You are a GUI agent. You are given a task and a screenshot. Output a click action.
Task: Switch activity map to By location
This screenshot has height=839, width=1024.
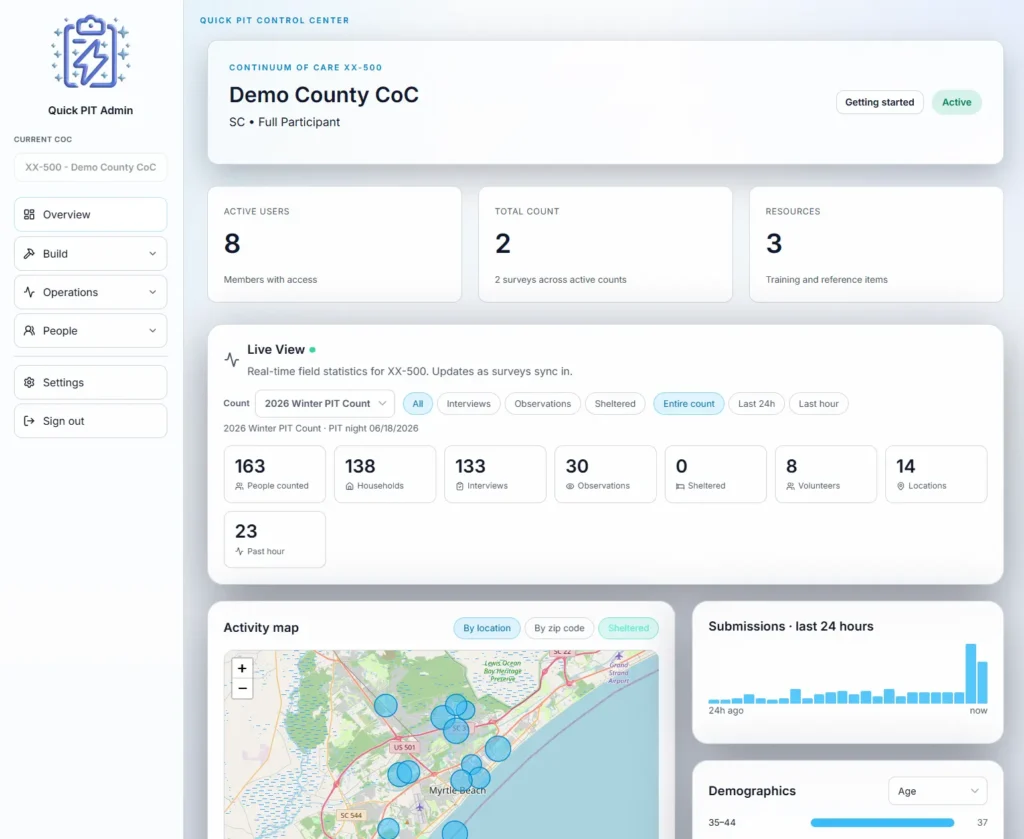pyautogui.click(x=487, y=628)
